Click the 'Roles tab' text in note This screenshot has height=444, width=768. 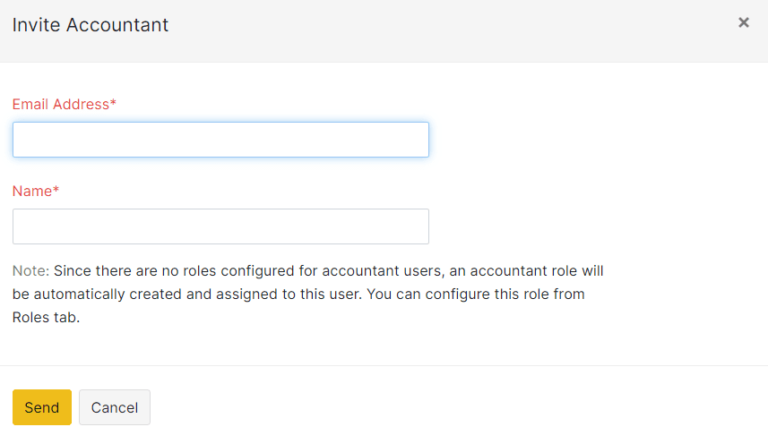pos(44,318)
